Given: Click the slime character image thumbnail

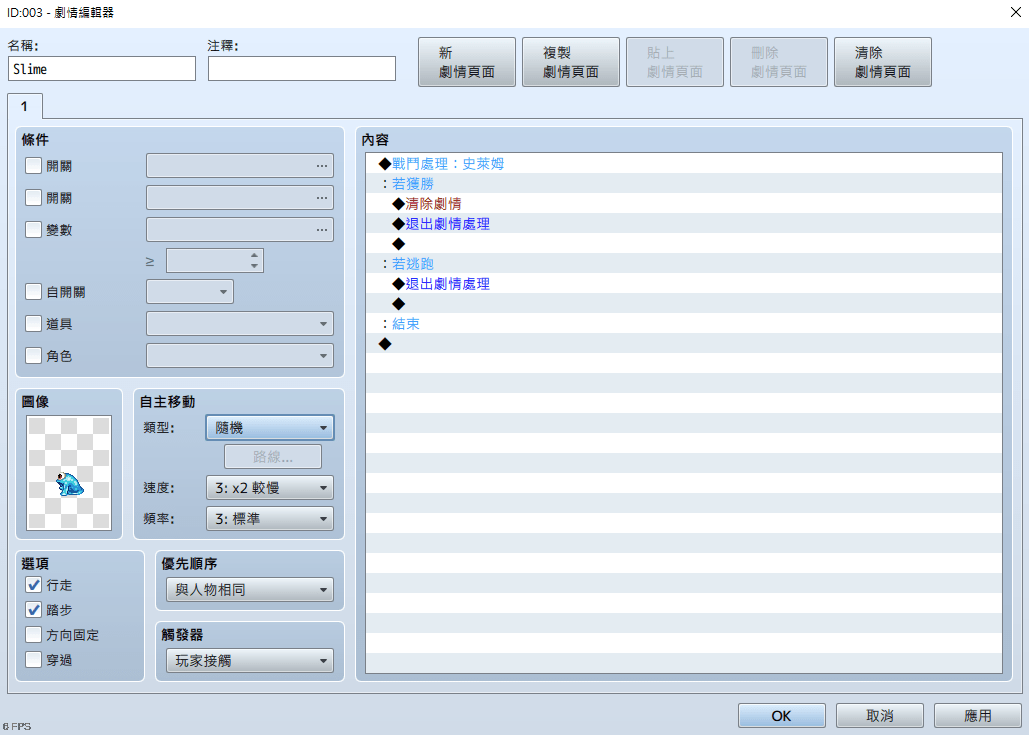Looking at the screenshot, I should point(69,473).
